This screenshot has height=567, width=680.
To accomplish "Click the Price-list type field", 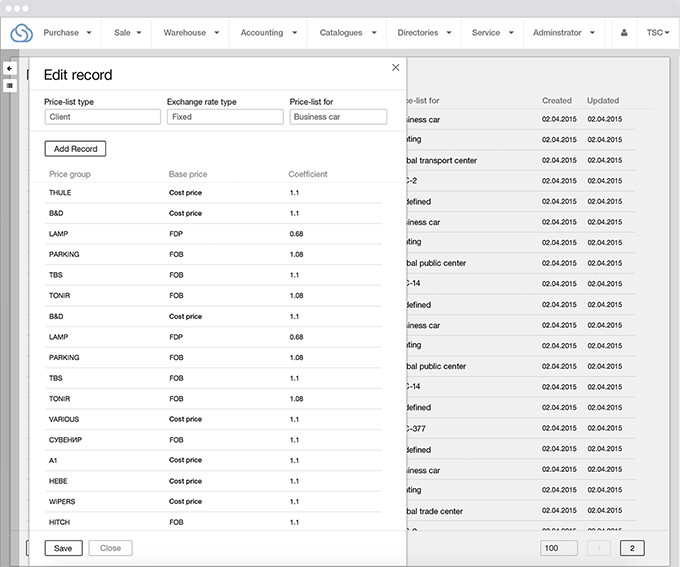I will point(102,117).
